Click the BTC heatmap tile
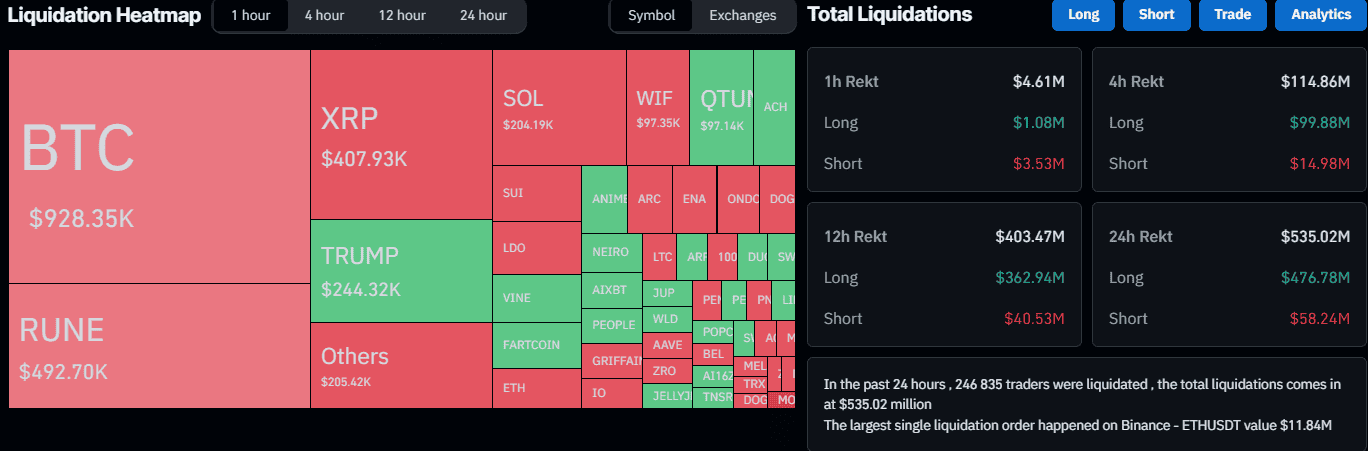The height and width of the screenshot is (451, 1368). (159, 167)
